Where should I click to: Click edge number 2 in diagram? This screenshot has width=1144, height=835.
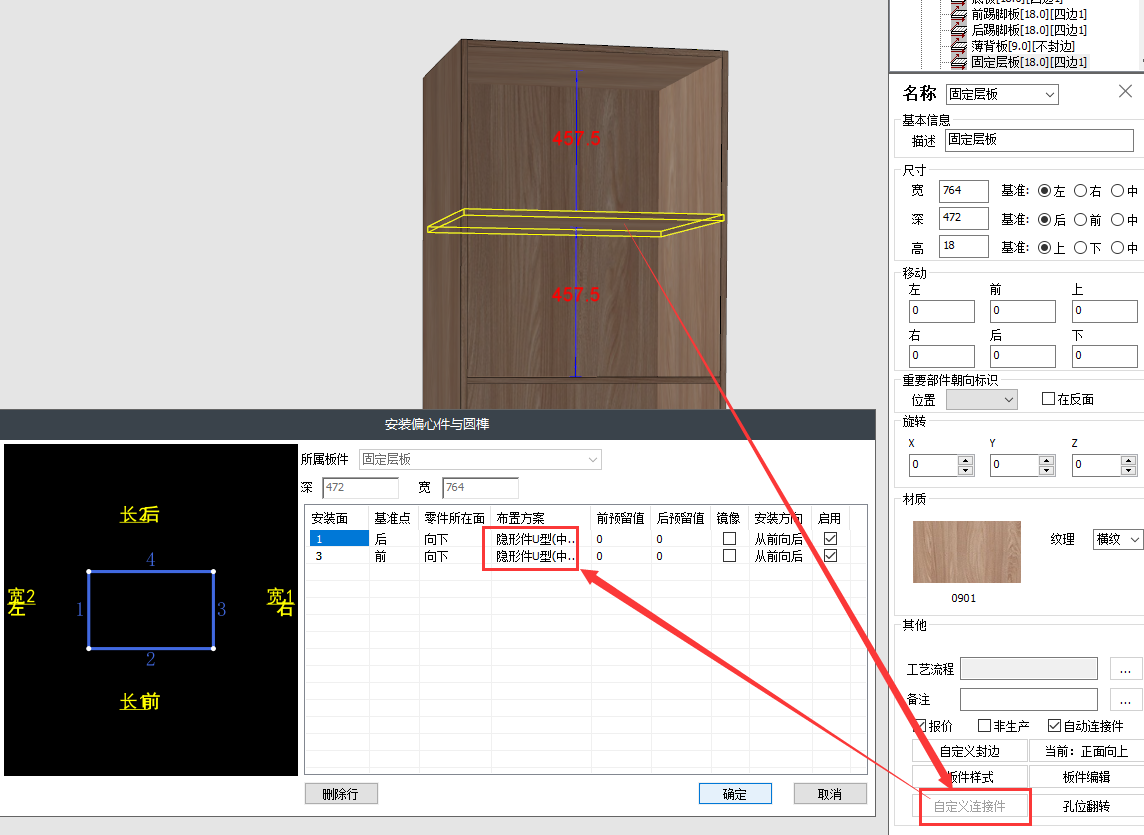(x=150, y=659)
